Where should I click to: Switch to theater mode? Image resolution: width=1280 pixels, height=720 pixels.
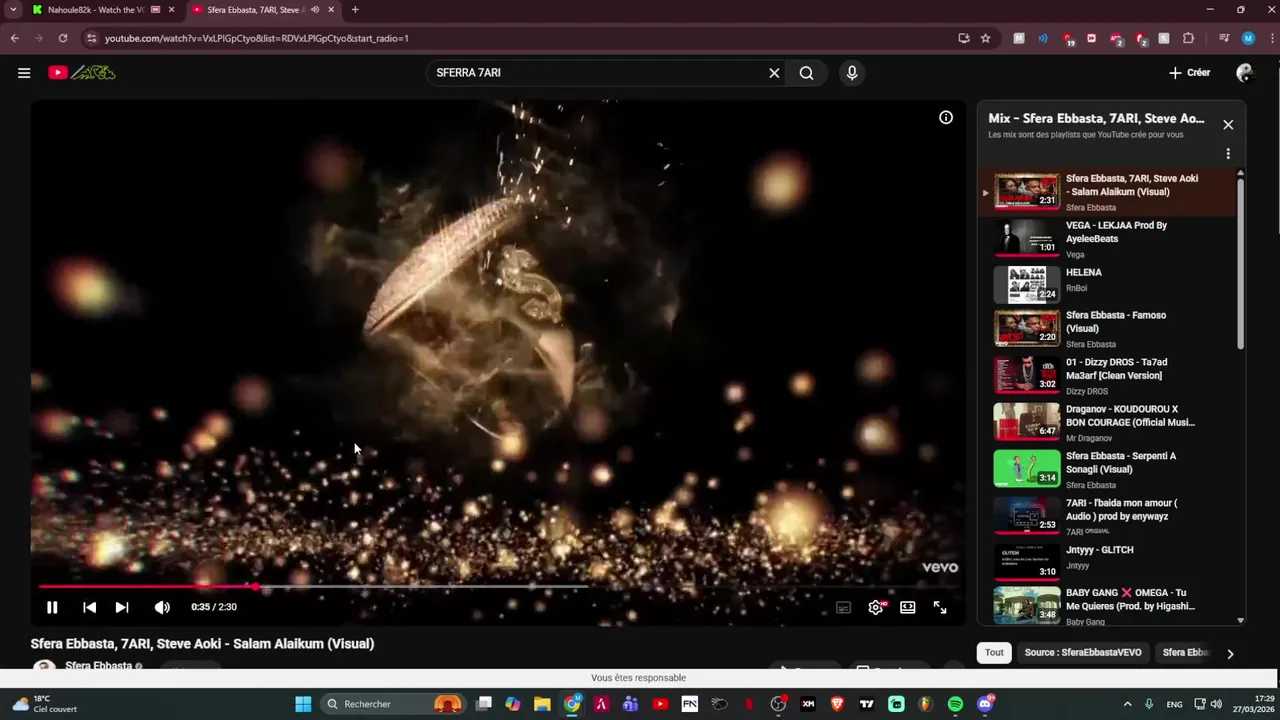pos(908,607)
